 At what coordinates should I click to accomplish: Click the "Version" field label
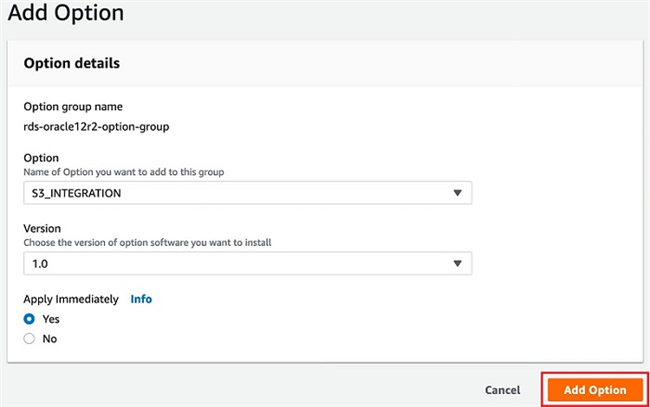click(x=42, y=228)
